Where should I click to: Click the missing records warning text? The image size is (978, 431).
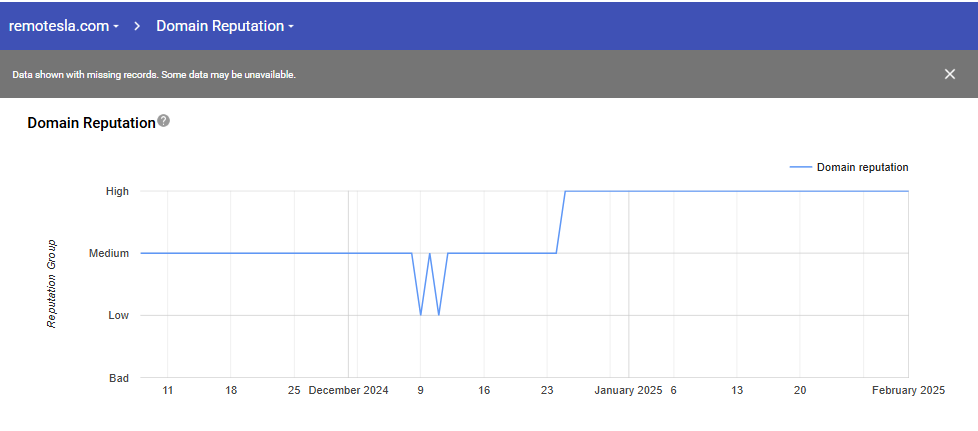coord(154,74)
